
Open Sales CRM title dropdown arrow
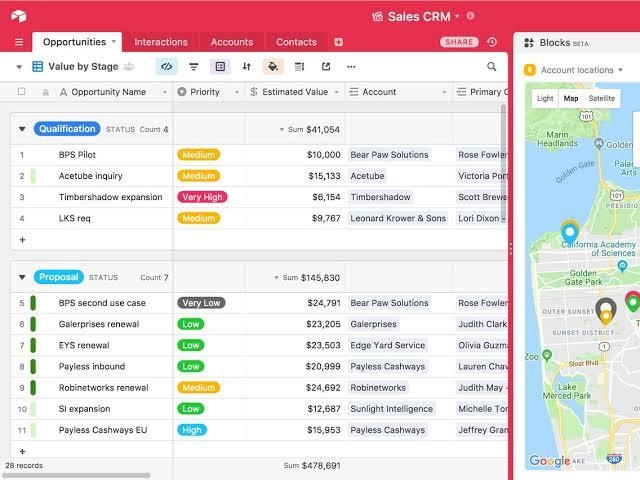tap(457, 16)
